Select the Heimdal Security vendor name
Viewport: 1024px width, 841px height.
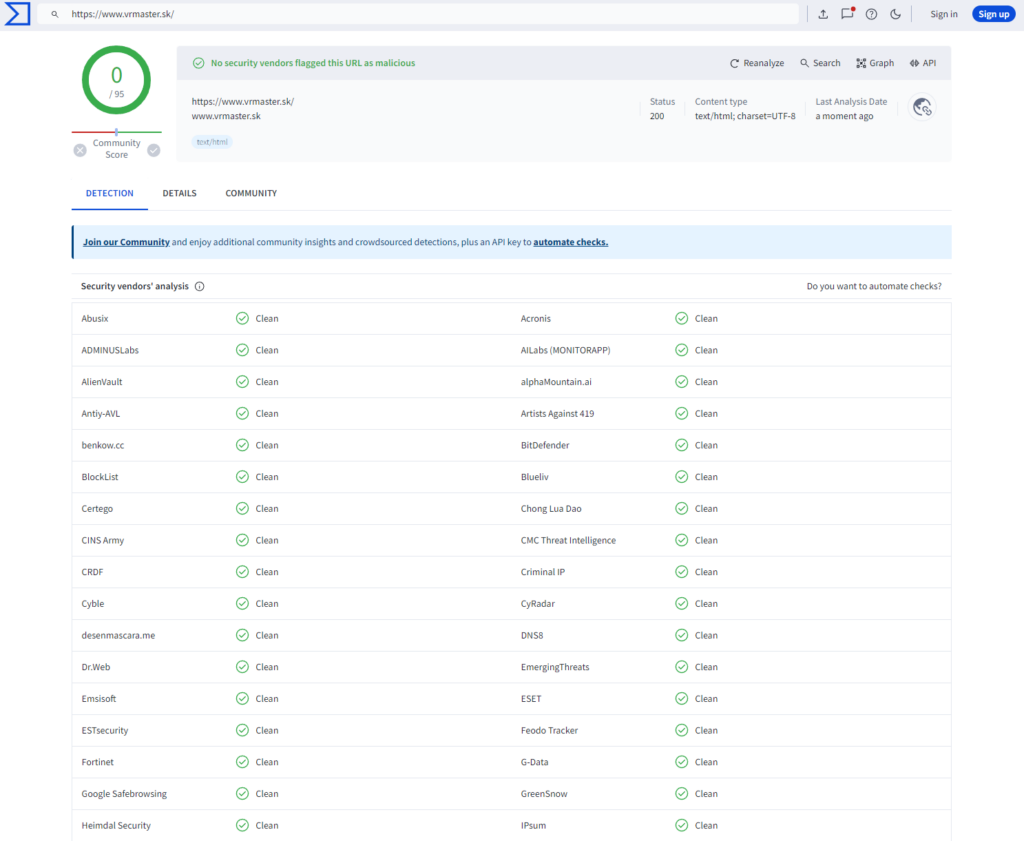(x=116, y=826)
